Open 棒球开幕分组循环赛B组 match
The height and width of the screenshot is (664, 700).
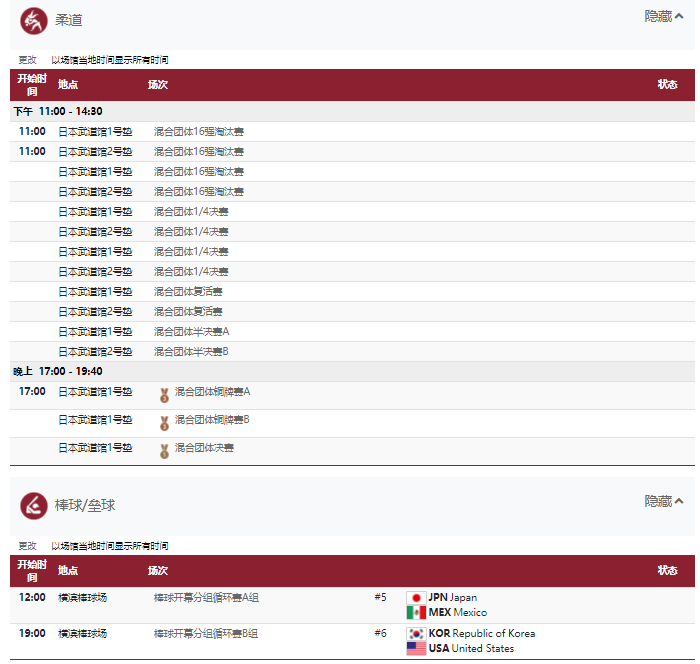pyautogui.click(x=206, y=634)
